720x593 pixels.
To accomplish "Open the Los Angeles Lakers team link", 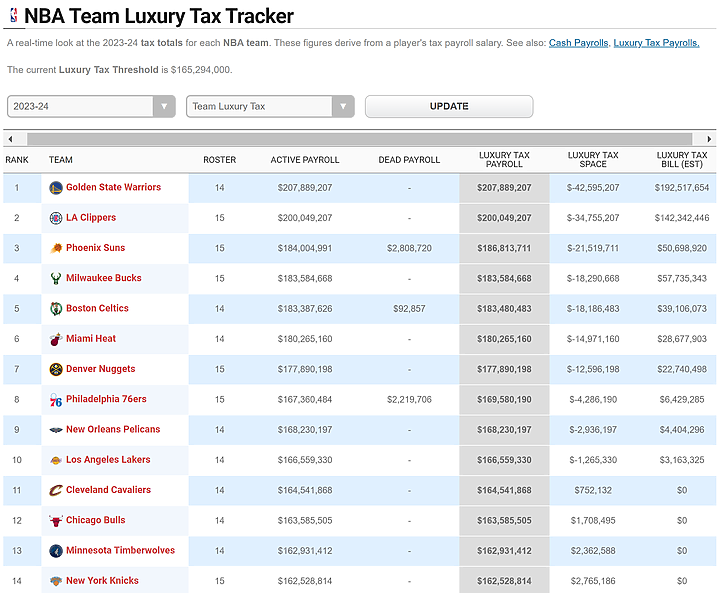I will pyautogui.click(x=108, y=459).
